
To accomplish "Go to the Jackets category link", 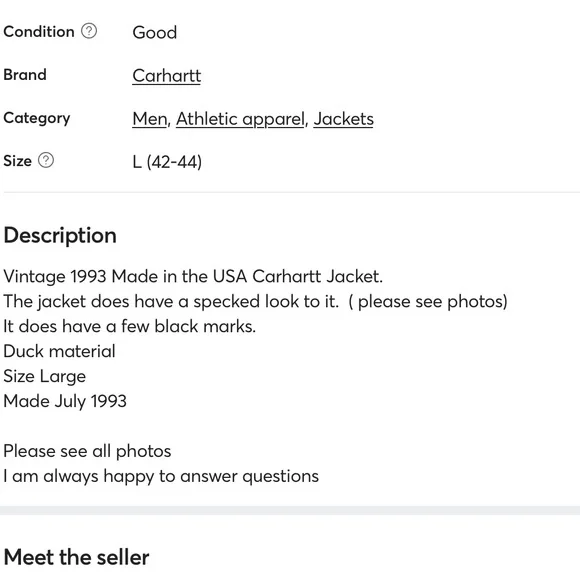I will pyautogui.click(x=344, y=119).
